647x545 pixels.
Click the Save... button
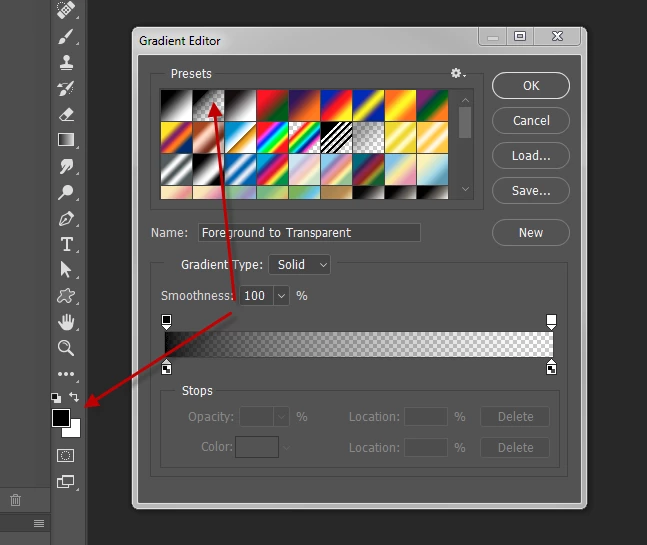point(531,191)
